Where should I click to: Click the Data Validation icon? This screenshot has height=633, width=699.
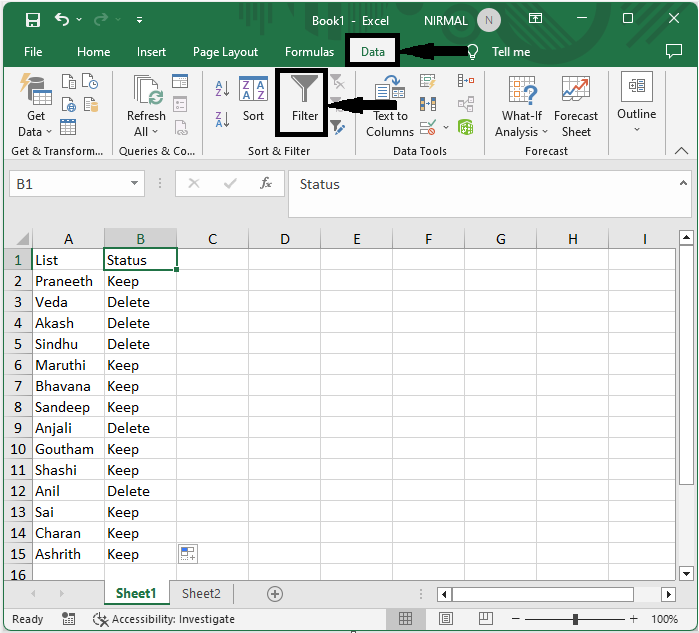(428, 127)
